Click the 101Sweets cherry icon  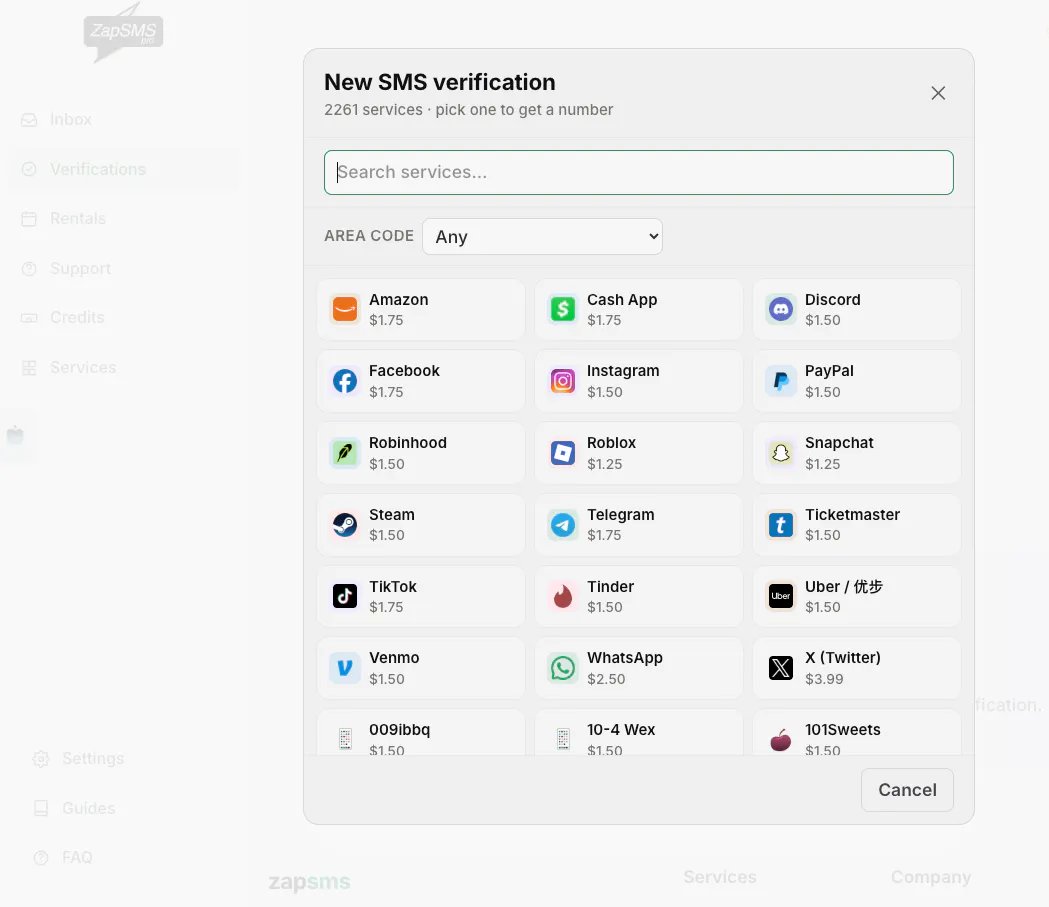(x=781, y=740)
